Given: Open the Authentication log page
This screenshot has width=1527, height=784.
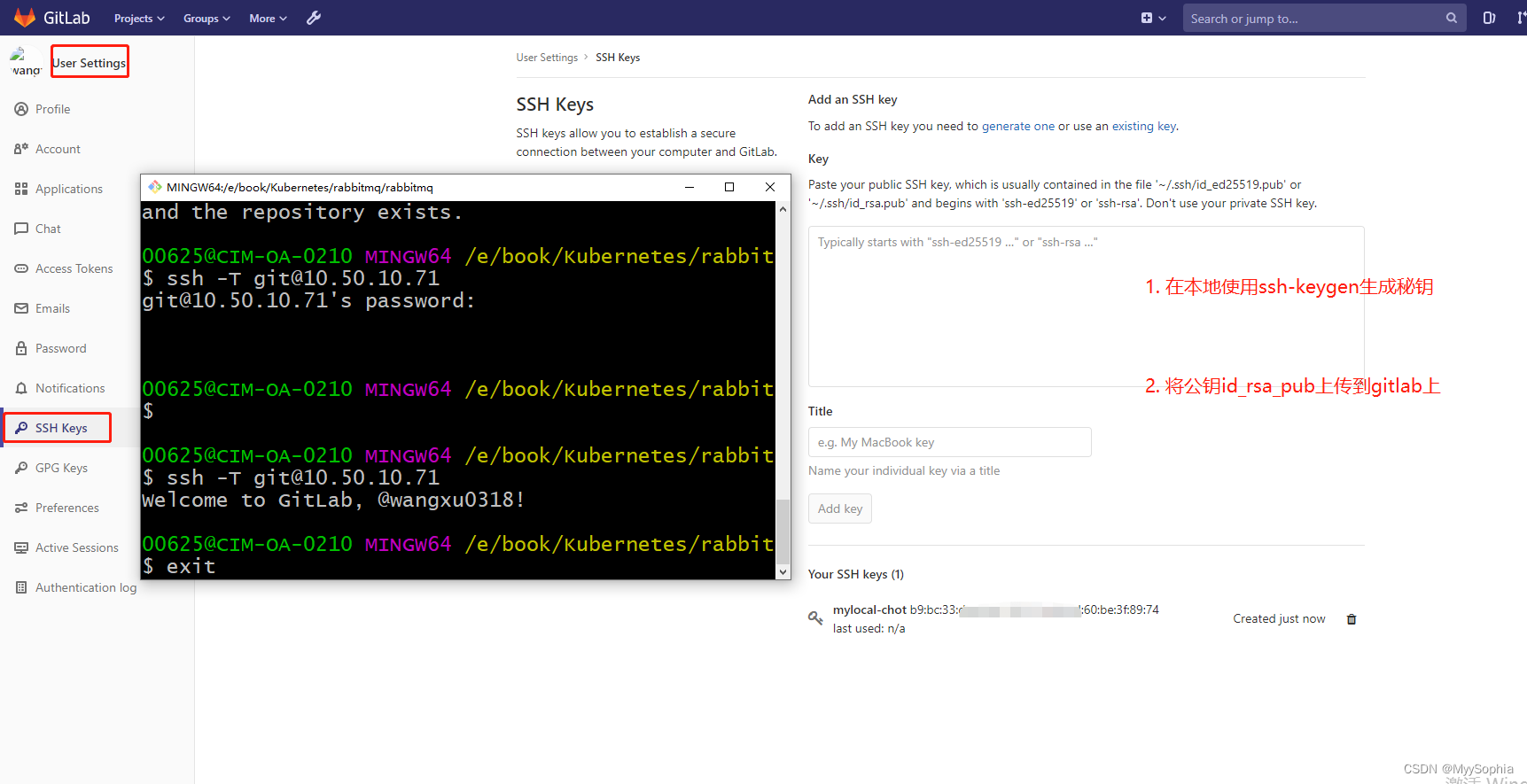Looking at the screenshot, I should pos(86,587).
